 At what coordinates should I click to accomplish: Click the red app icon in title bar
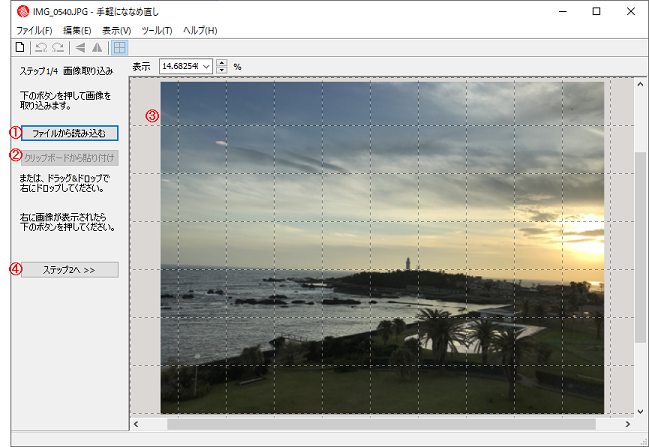click(x=21, y=12)
